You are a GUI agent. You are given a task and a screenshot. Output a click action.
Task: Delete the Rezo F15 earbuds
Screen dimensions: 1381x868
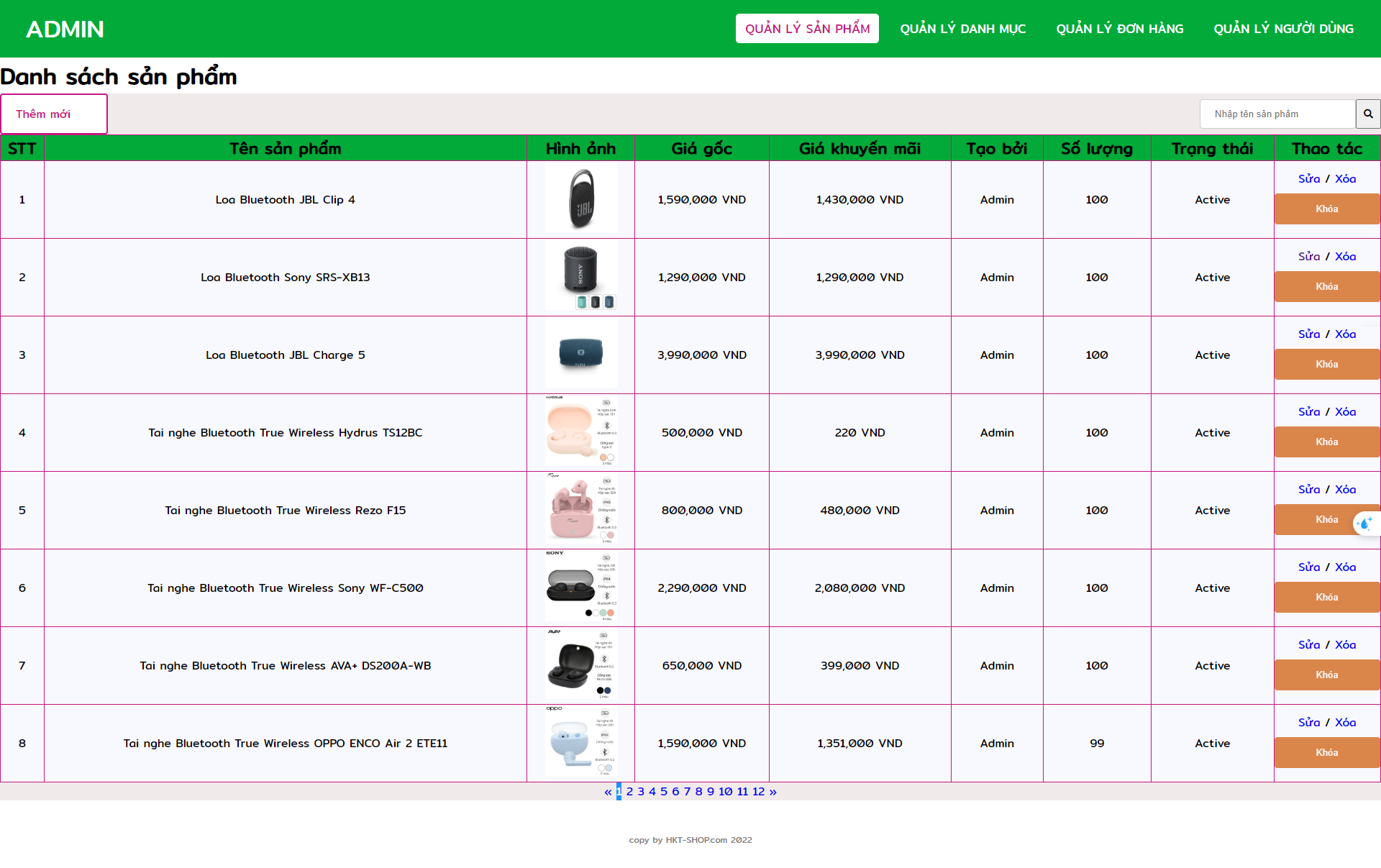1345,489
